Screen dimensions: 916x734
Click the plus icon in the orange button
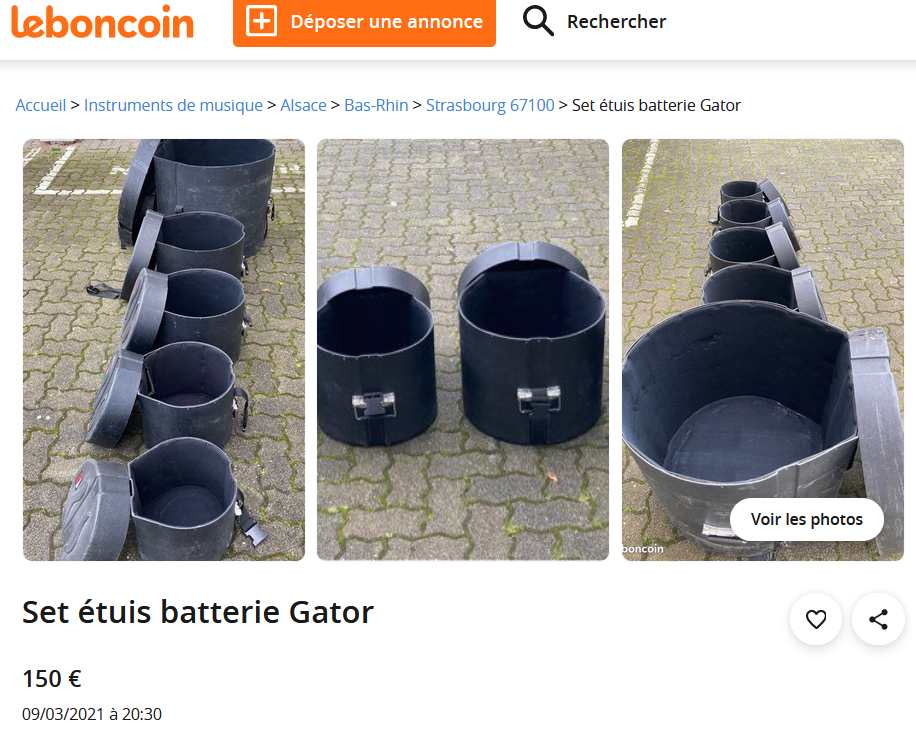click(261, 21)
